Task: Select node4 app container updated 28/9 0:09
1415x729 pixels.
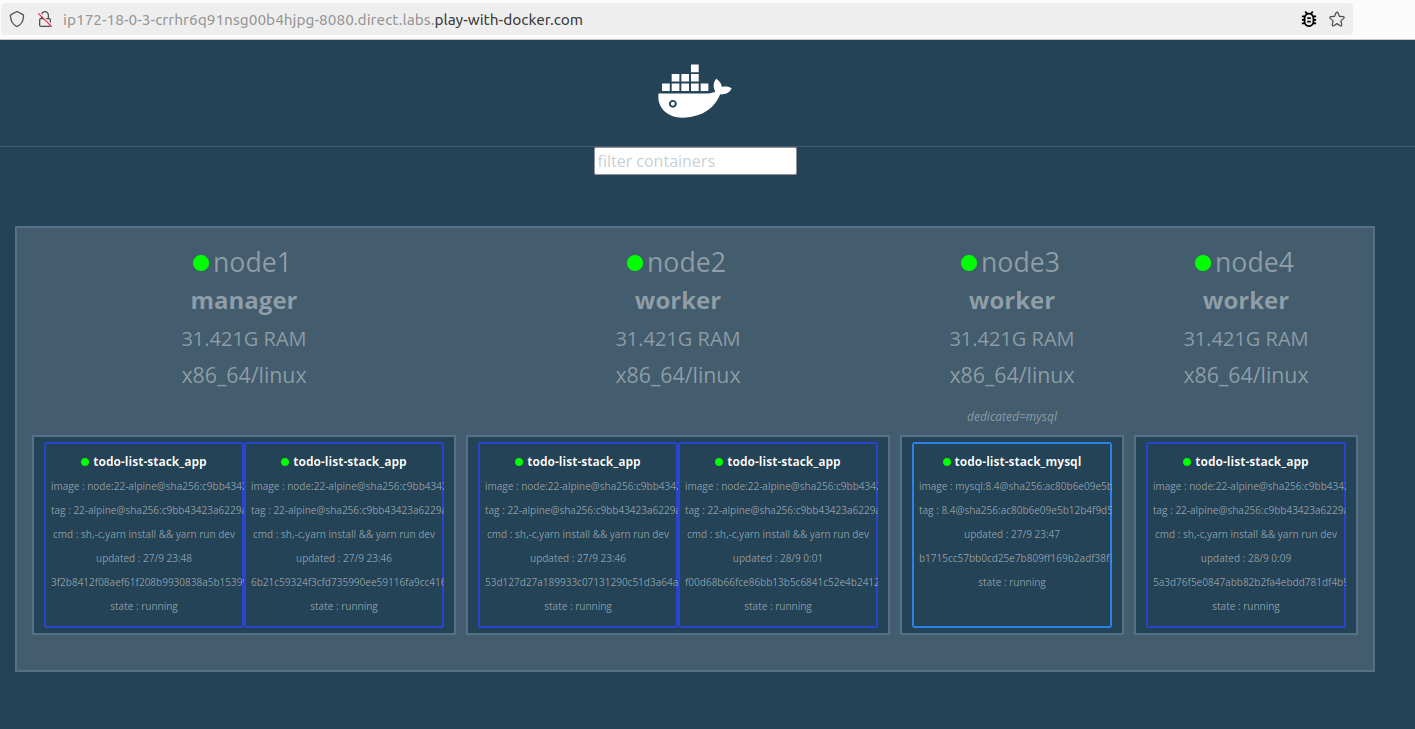Action: click(x=1245, y=535)
